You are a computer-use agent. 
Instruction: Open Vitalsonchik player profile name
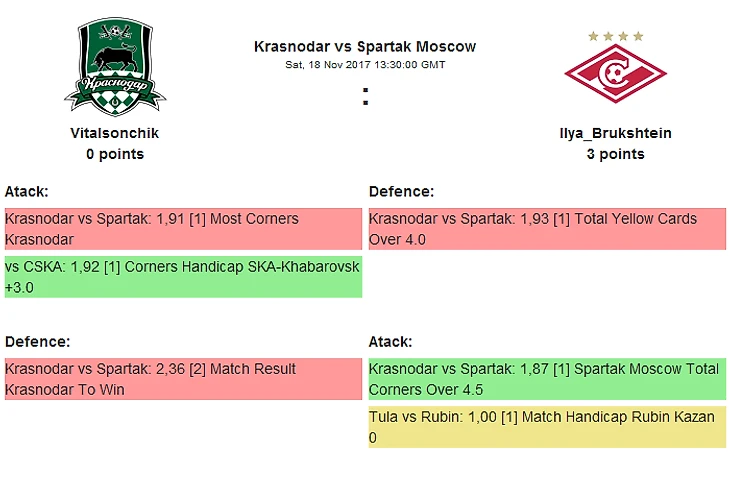tap(115, 133)
